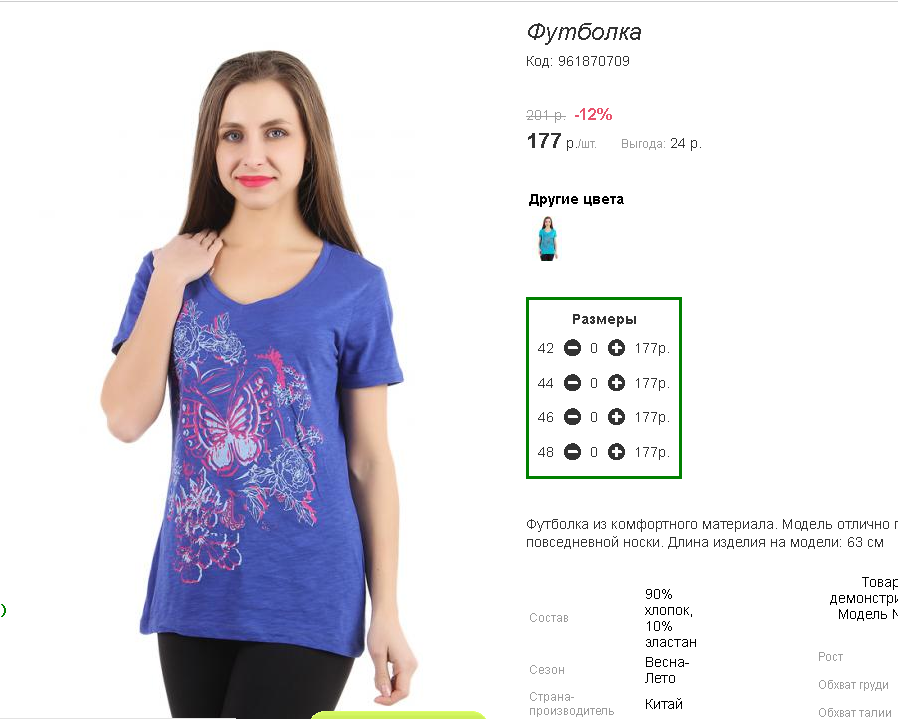Click the size 46 quantity value
The width and height of the screenshot is (898, 719).
pos(594,418)
